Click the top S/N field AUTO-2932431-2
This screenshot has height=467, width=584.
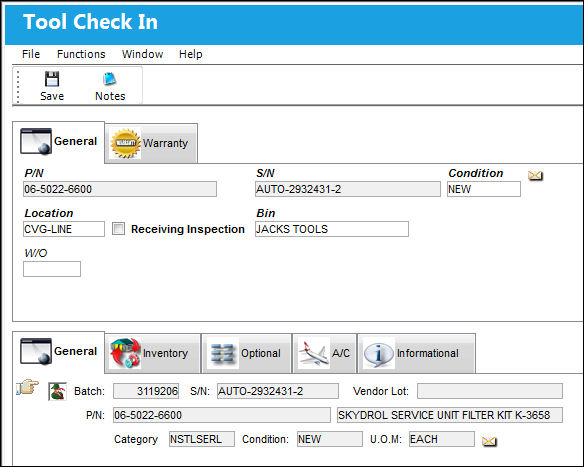[347, 189]
